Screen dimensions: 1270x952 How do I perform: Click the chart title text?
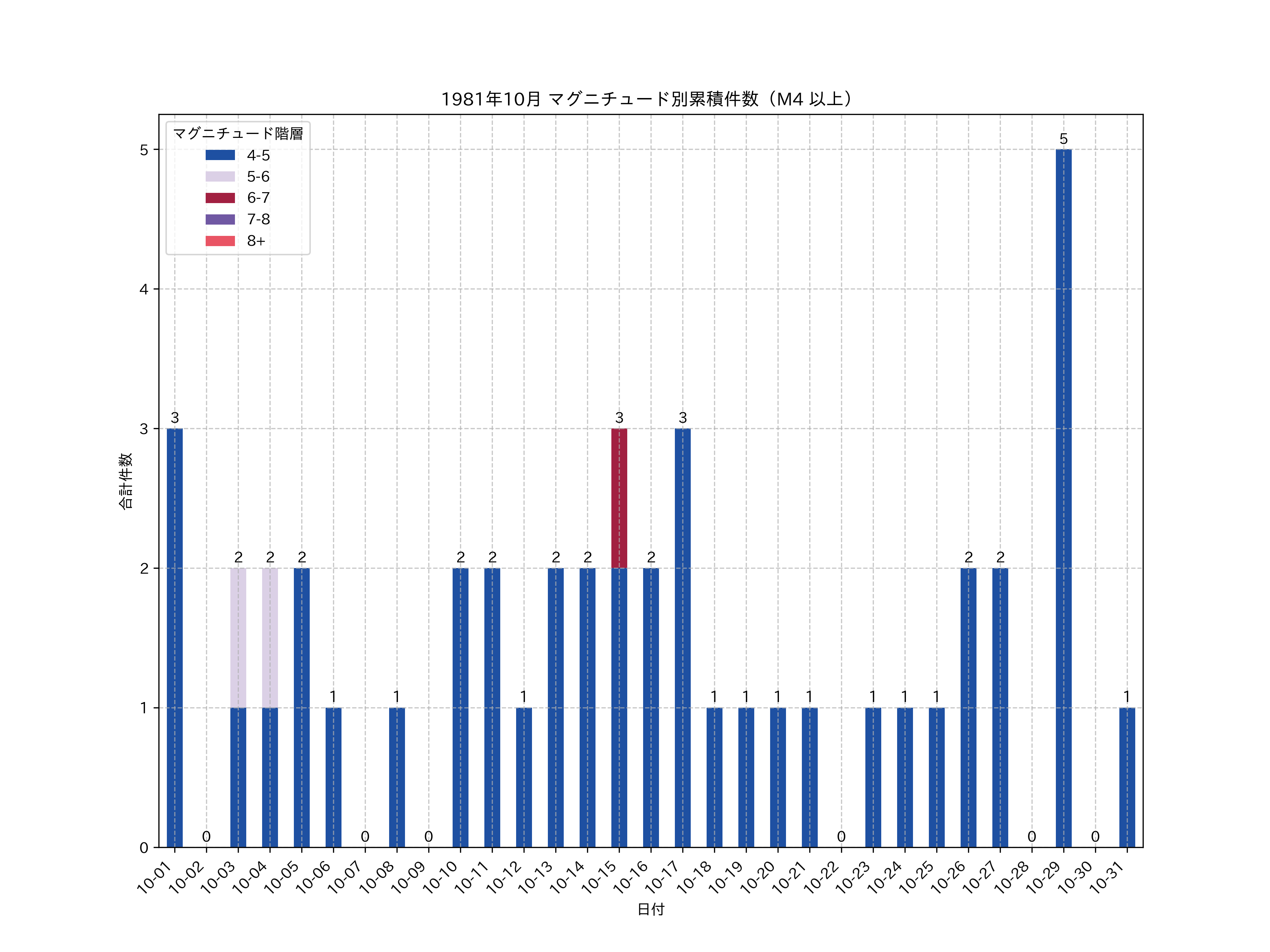(650, 99)
